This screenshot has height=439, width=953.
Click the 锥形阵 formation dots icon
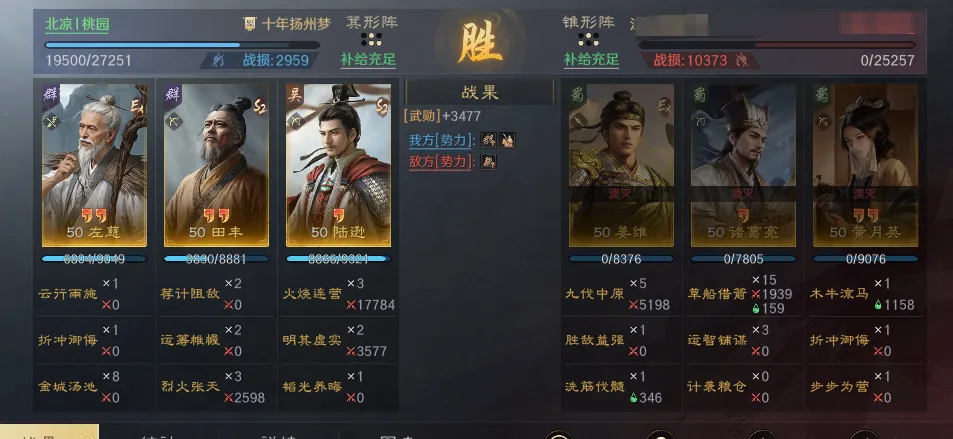[x=588, y=40]
